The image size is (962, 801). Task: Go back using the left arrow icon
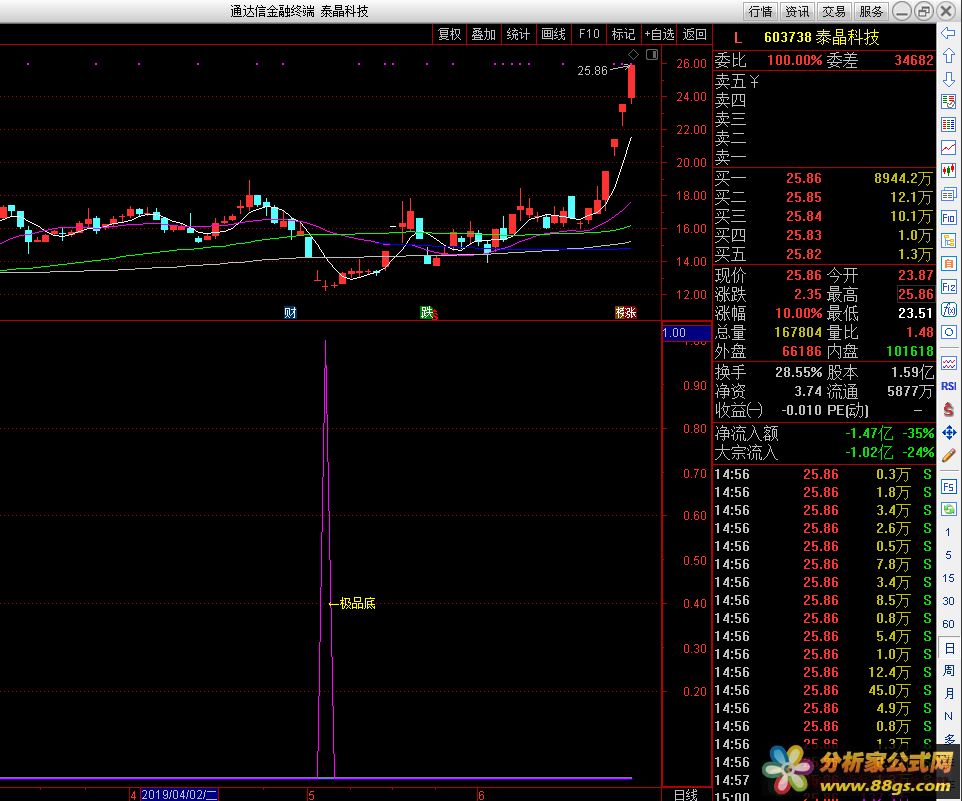tap(949, 34)
